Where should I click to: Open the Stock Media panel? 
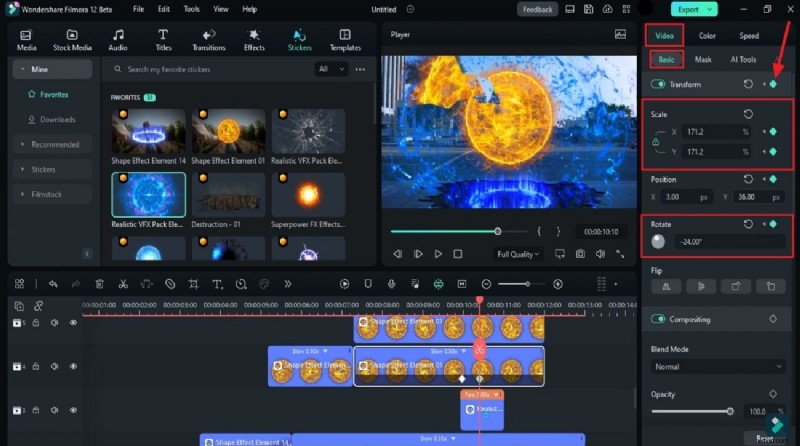[72, 40]
